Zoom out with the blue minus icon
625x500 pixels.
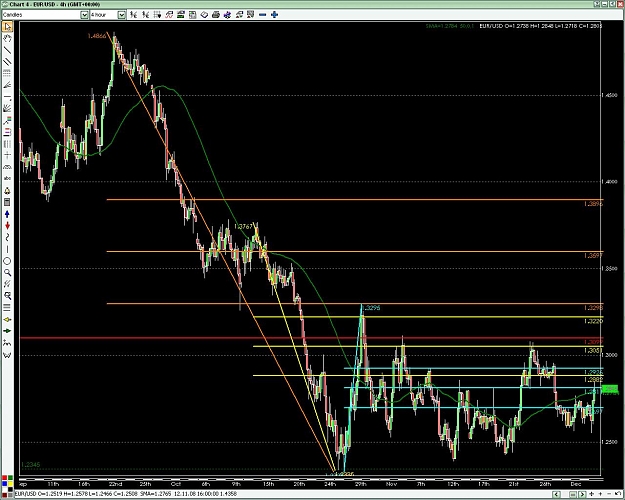(262, 15)
